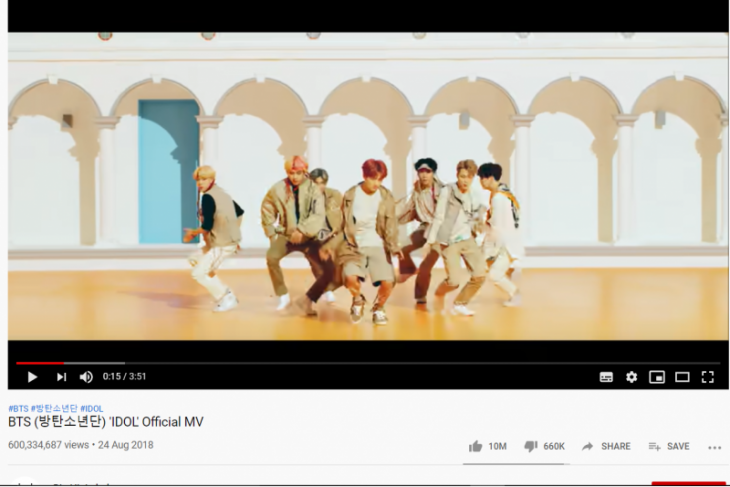The height and width of the screenshot is (487, 730).
Task: Open the #BTS hashtag link
Action: [x=19, y=409]
